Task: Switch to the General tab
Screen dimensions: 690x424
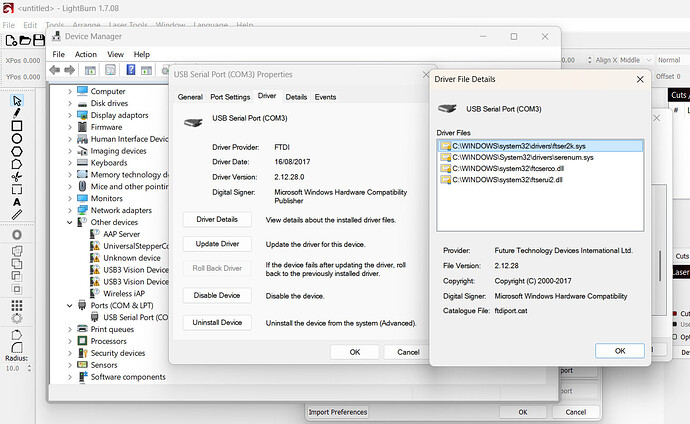Action: tap(190, 97)
